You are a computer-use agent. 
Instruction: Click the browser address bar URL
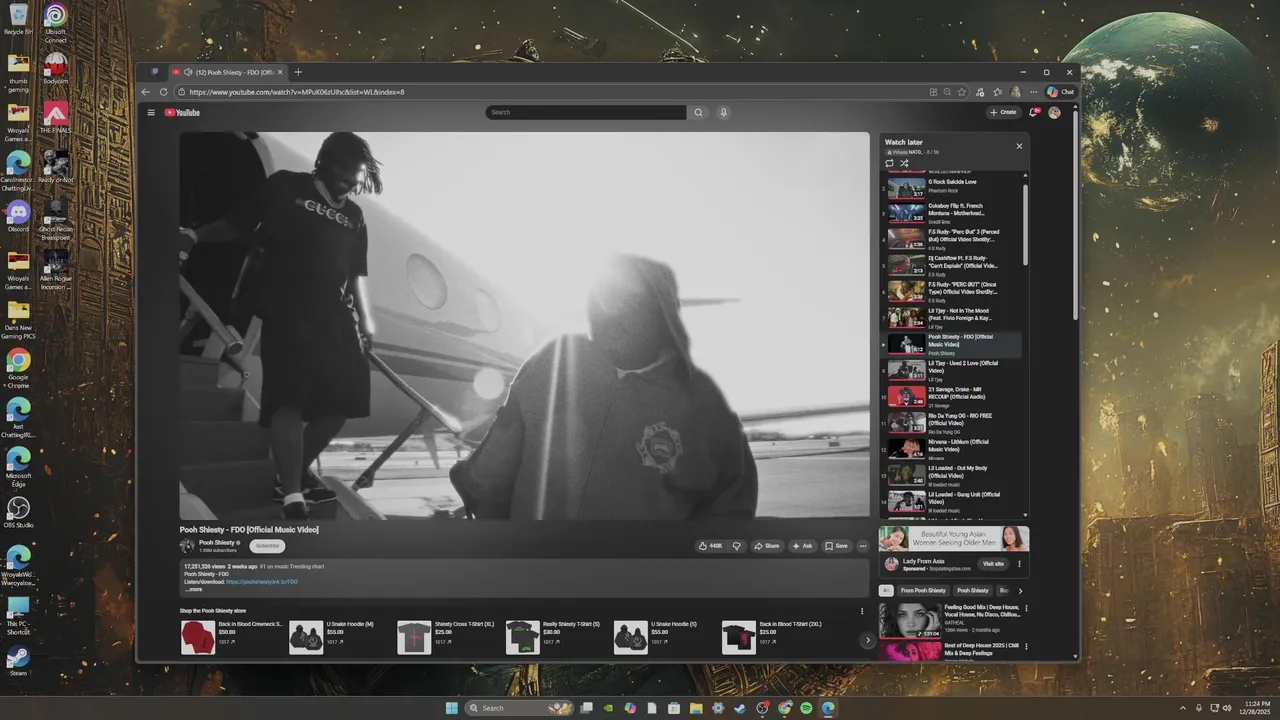(297, 92)
